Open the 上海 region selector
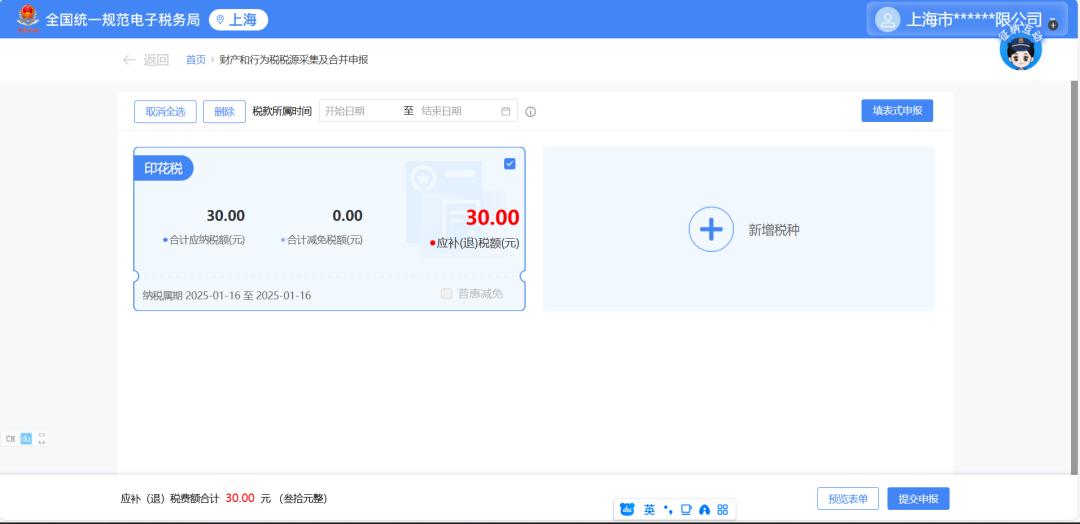Screen dimensions: 1080x524 (238, 20)
